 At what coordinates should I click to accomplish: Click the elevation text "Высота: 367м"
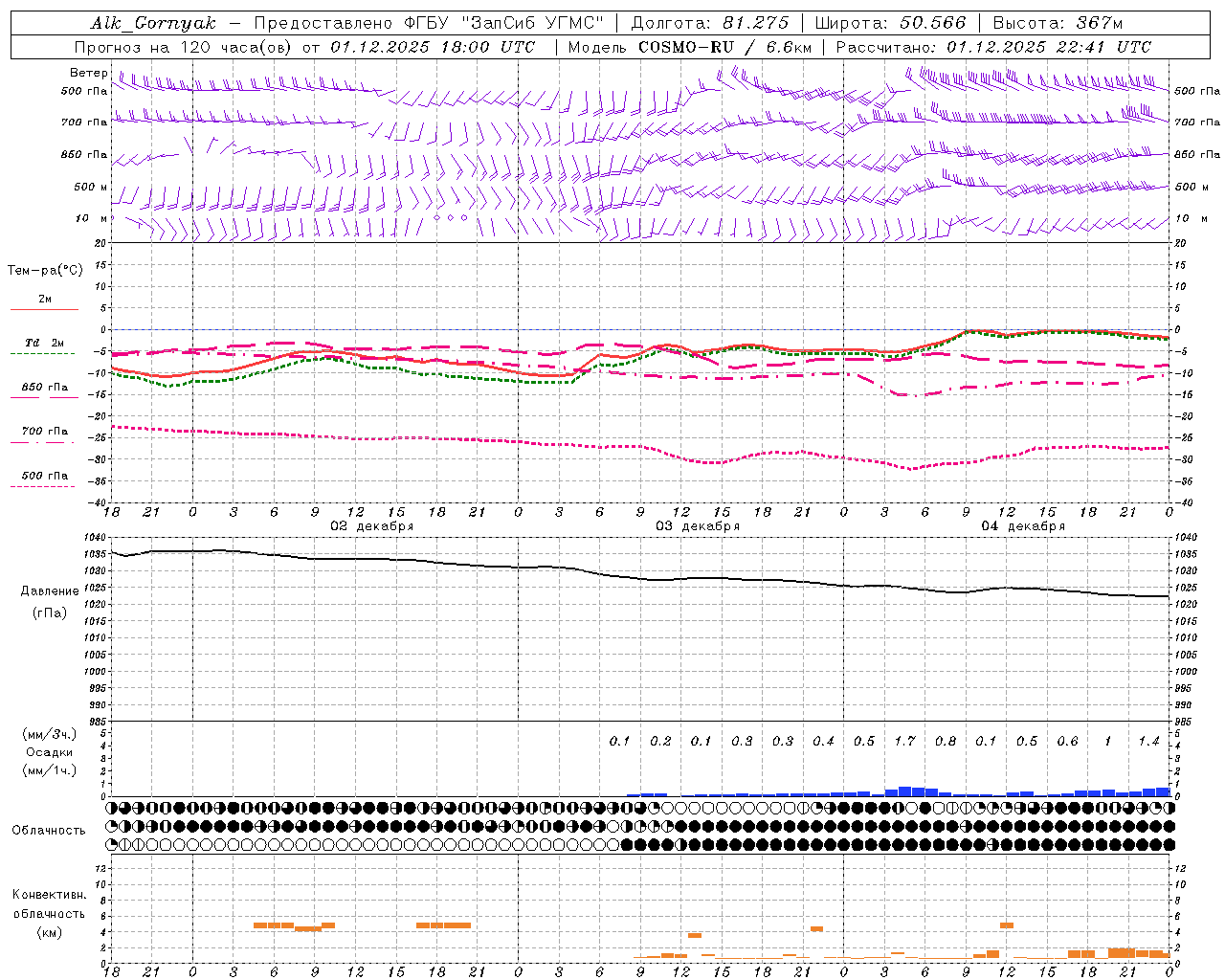coord(1058,23)
